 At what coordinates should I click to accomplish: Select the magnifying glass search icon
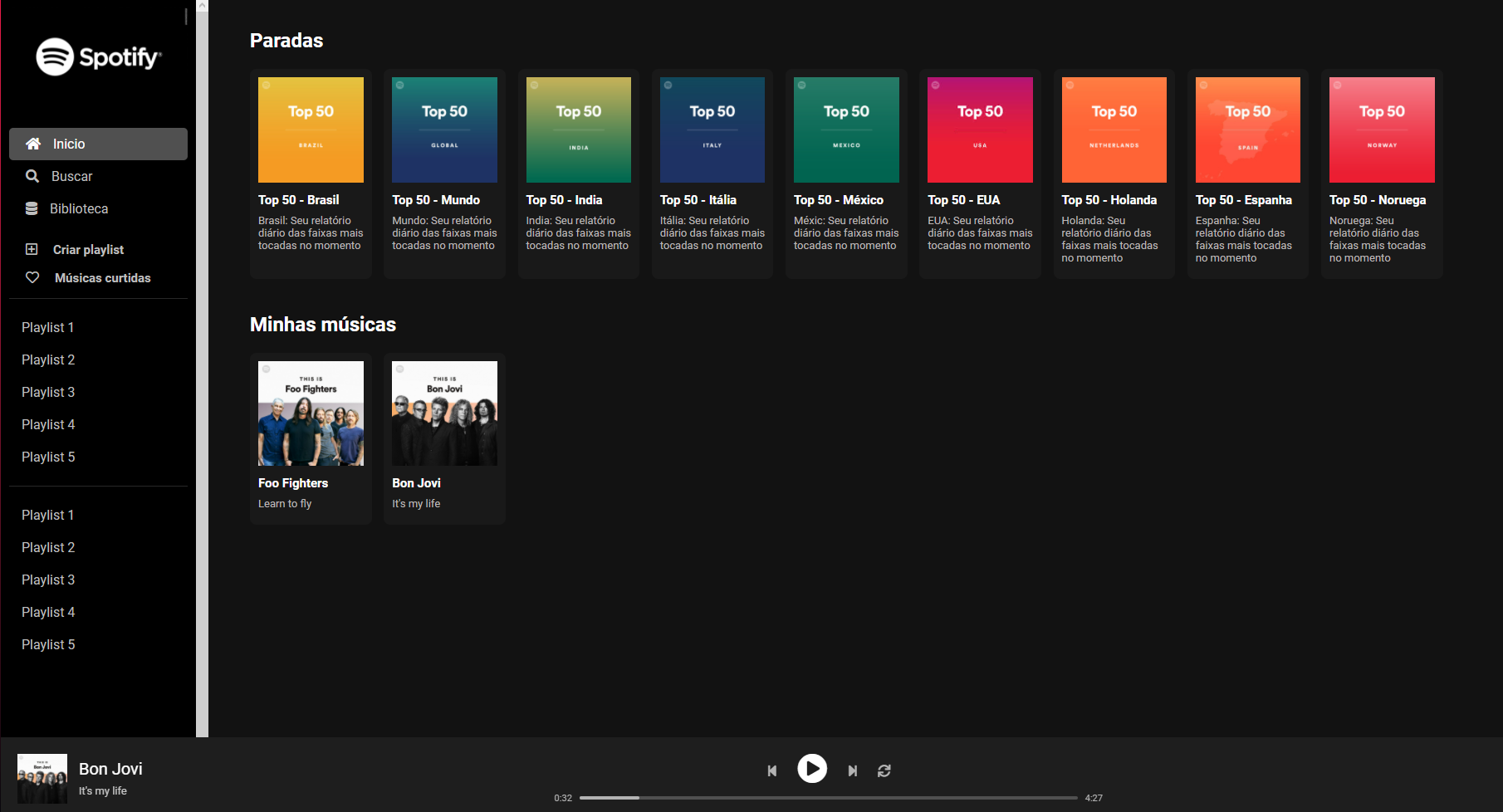[x=32, y=176]
